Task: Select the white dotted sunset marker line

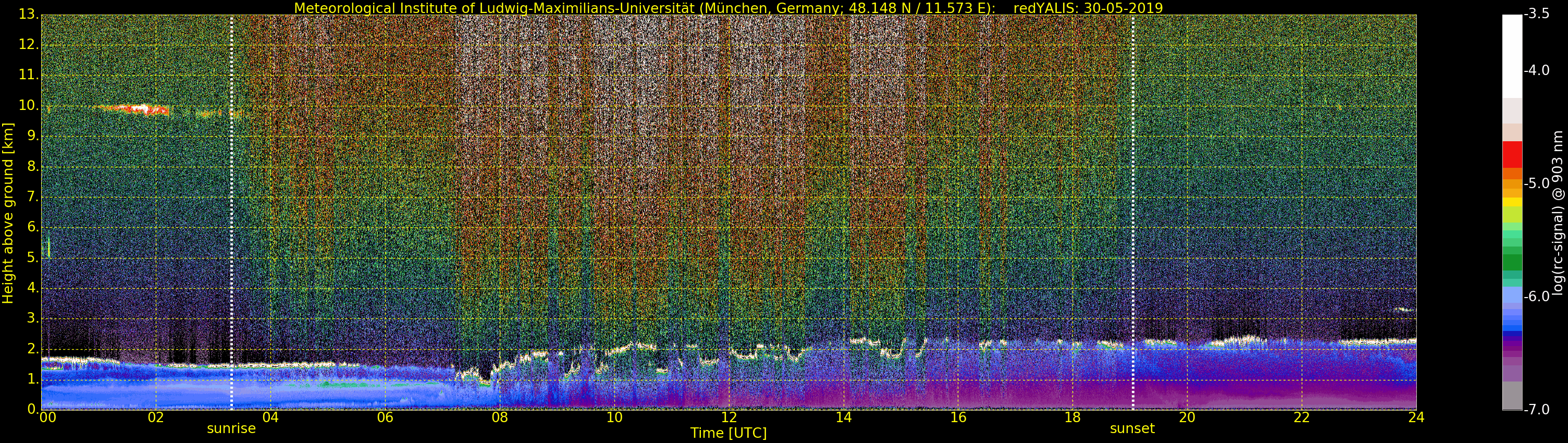Action: tap(1133, 212)
